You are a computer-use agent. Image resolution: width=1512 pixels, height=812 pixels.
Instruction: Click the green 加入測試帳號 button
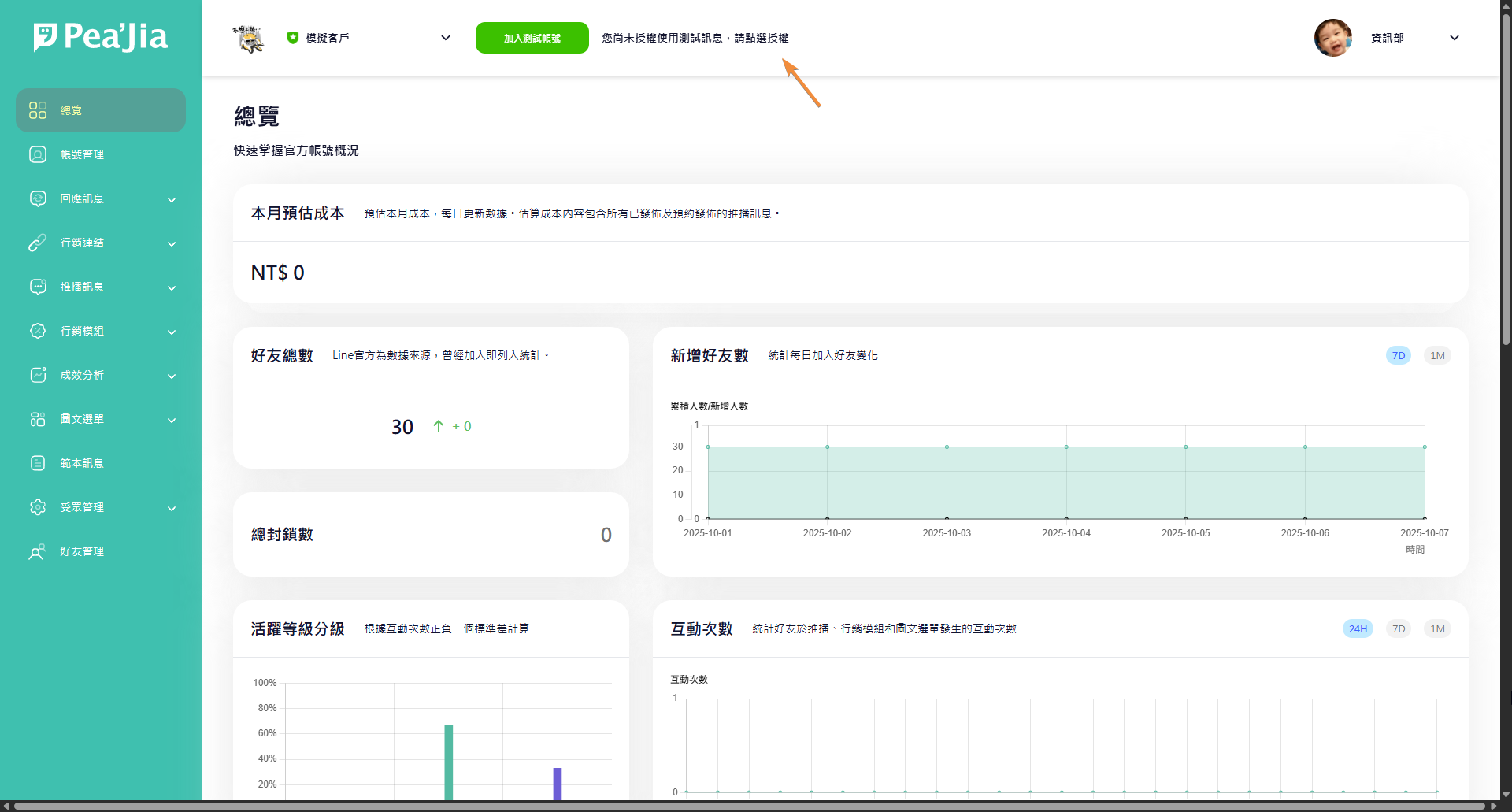pyautogui.click(x=532, y=38)
